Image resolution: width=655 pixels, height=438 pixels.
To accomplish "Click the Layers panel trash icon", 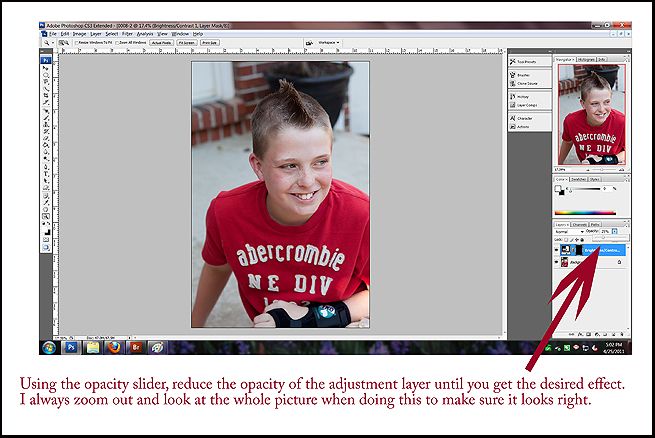I will 622,334.
